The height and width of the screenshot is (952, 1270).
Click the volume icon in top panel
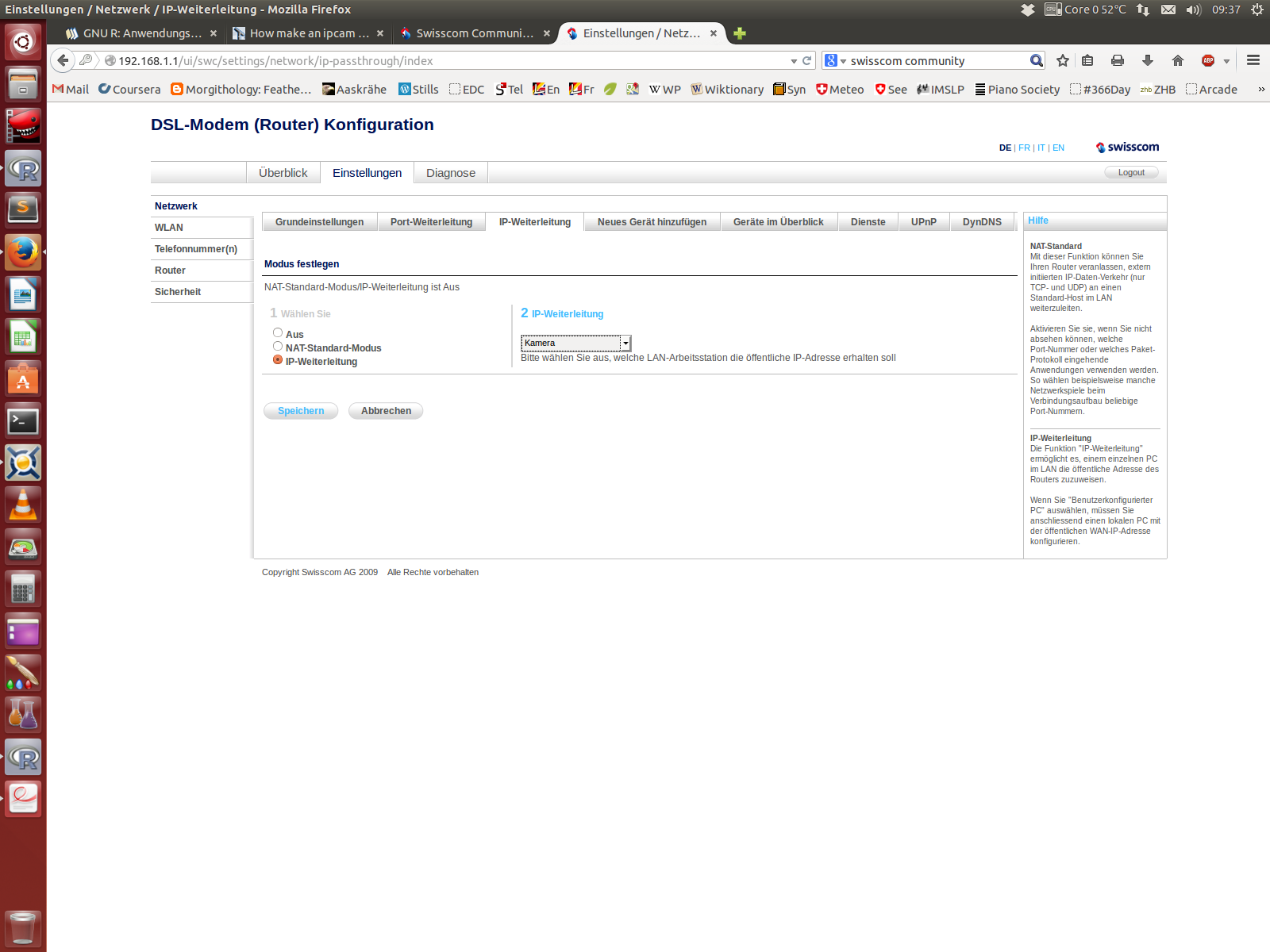[1194, 10]
